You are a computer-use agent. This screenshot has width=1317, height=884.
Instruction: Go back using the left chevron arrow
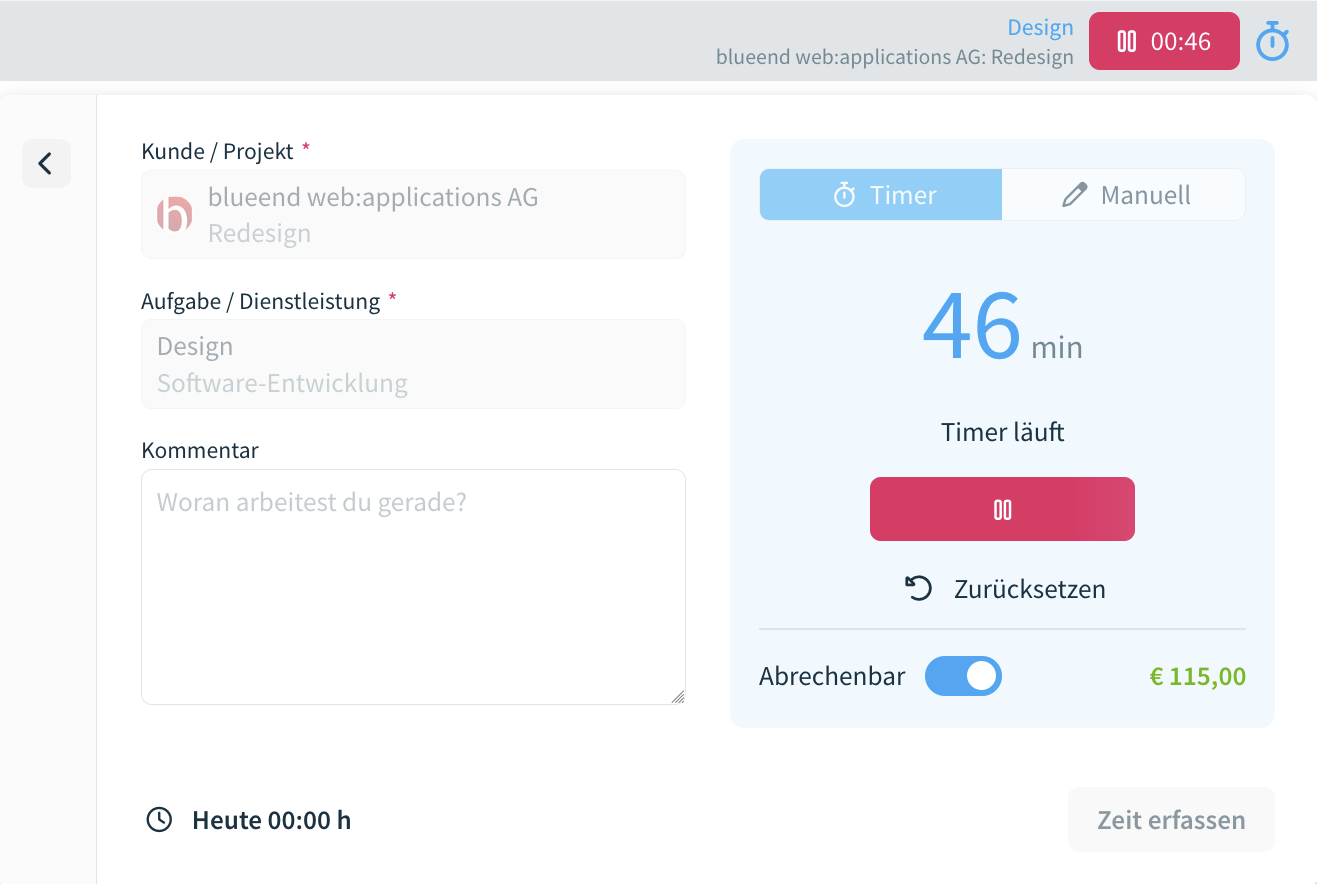[x=46, y=163]
